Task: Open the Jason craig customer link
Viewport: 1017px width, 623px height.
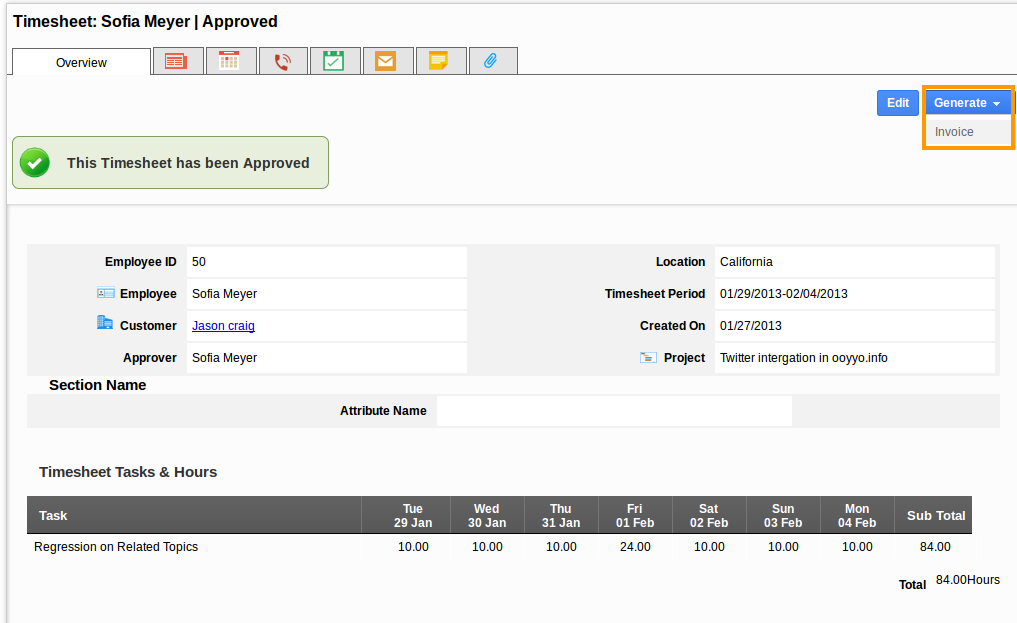Action: pos(223,326)
